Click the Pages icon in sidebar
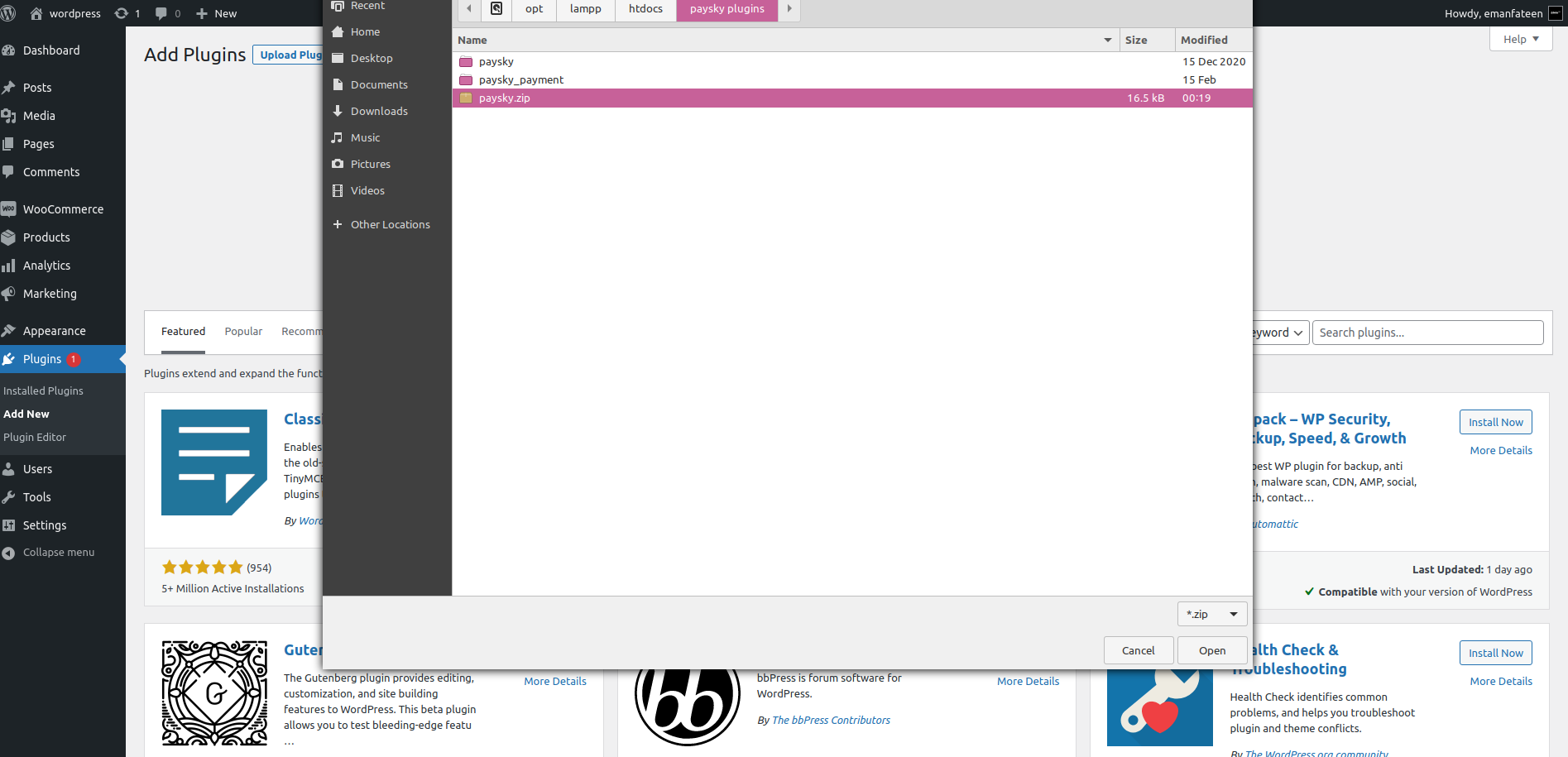The height and width of the screenshot is (757, 1568). [9, 144]
